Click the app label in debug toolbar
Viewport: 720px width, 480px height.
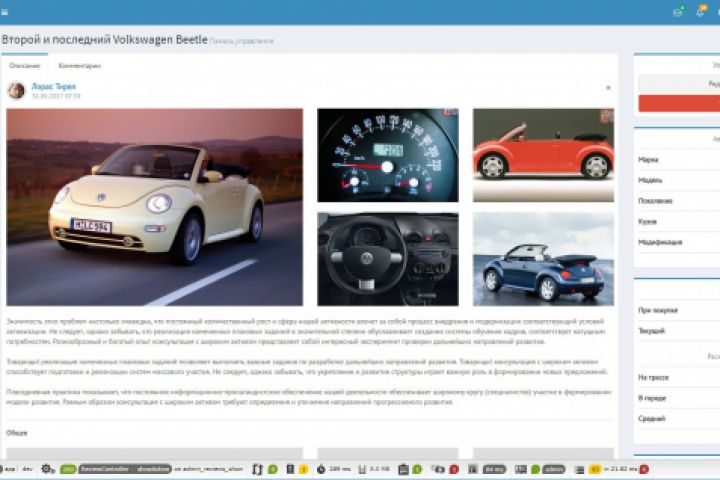tap(10, 469)
